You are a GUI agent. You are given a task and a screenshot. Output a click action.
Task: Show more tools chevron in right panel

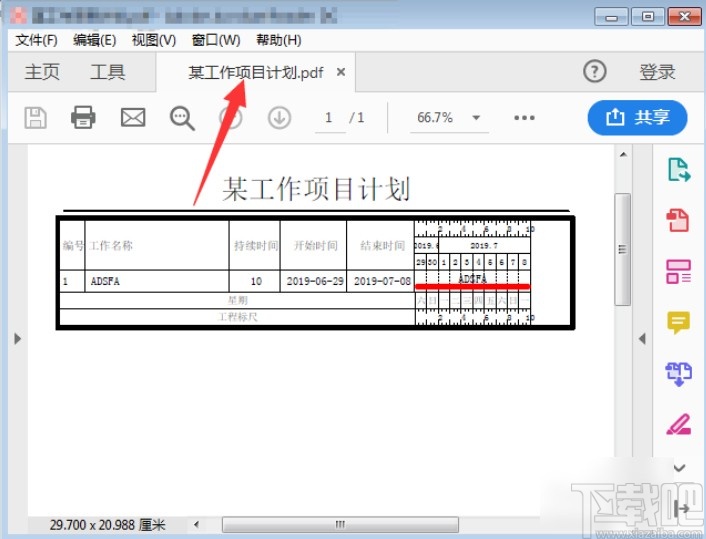pos(679,468)
